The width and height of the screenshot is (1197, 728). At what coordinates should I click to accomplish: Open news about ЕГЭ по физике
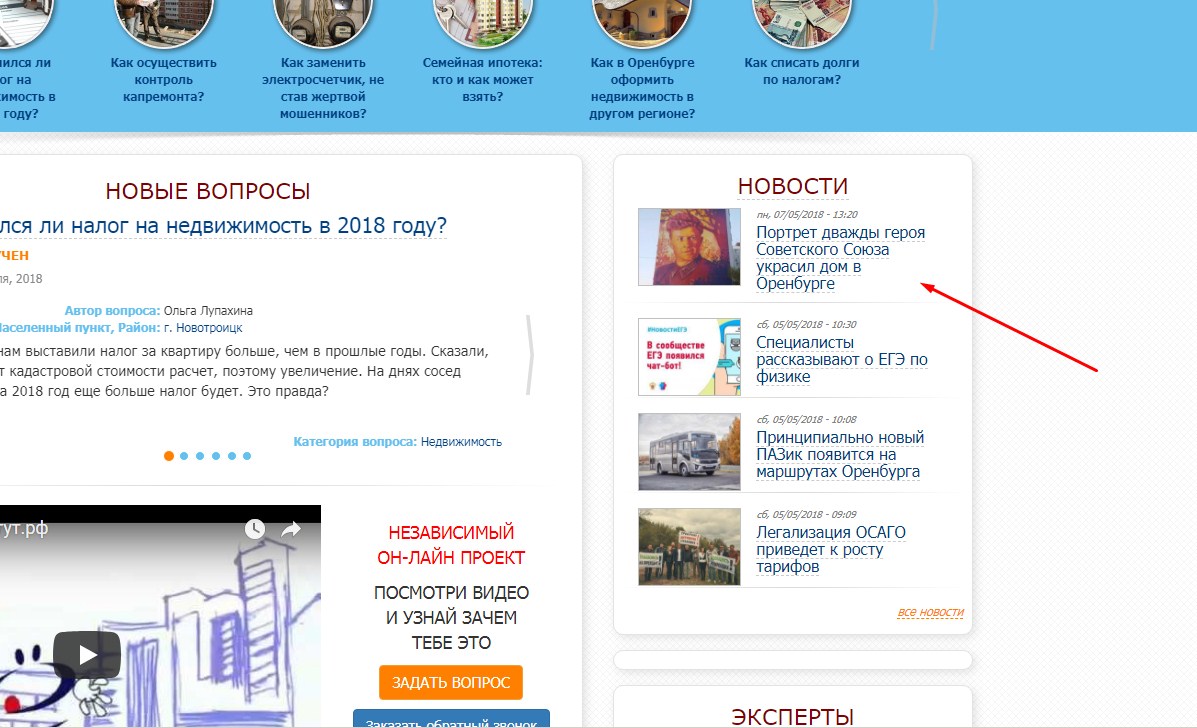[x=841, y=359]
